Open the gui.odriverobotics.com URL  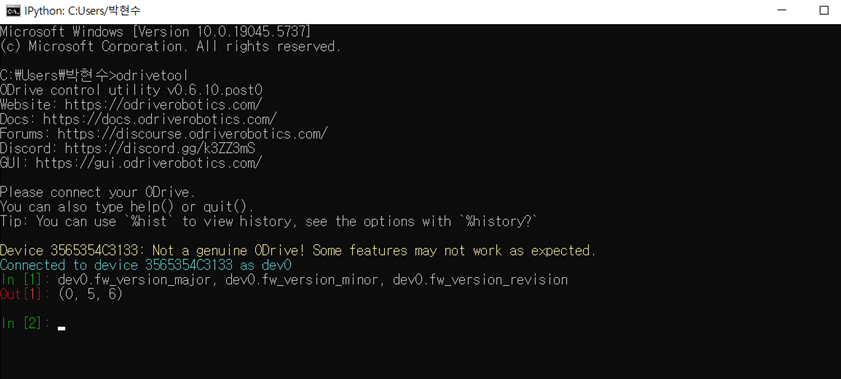click(x=149, y=163)
